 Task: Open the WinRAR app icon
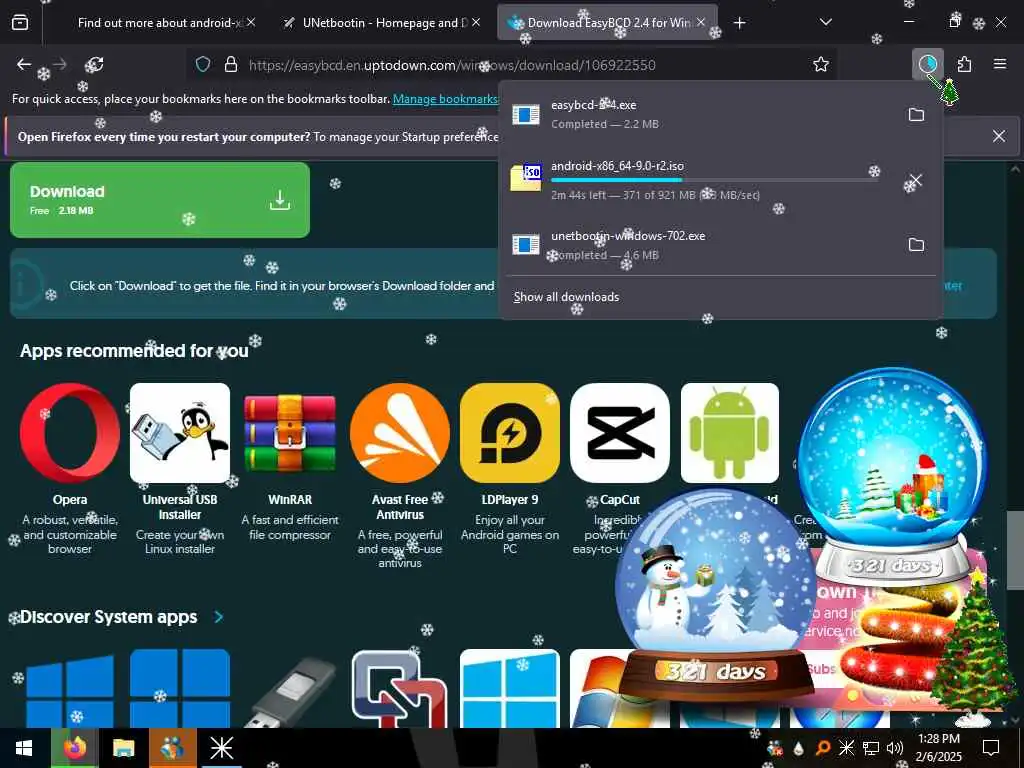(290, 433)
